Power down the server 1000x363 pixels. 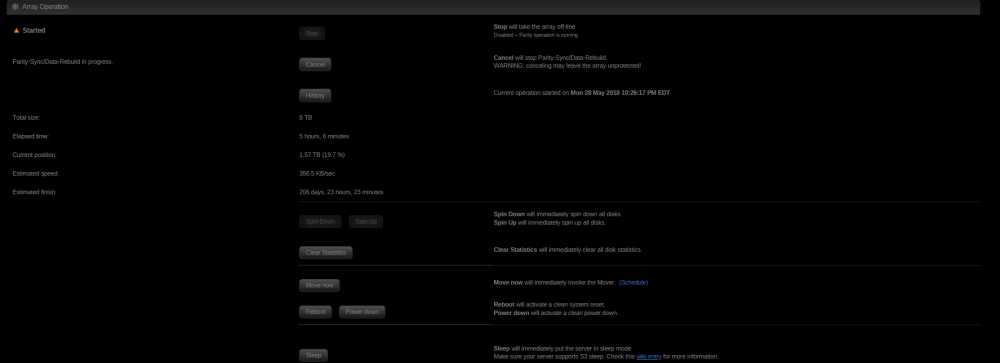(362, 312)
